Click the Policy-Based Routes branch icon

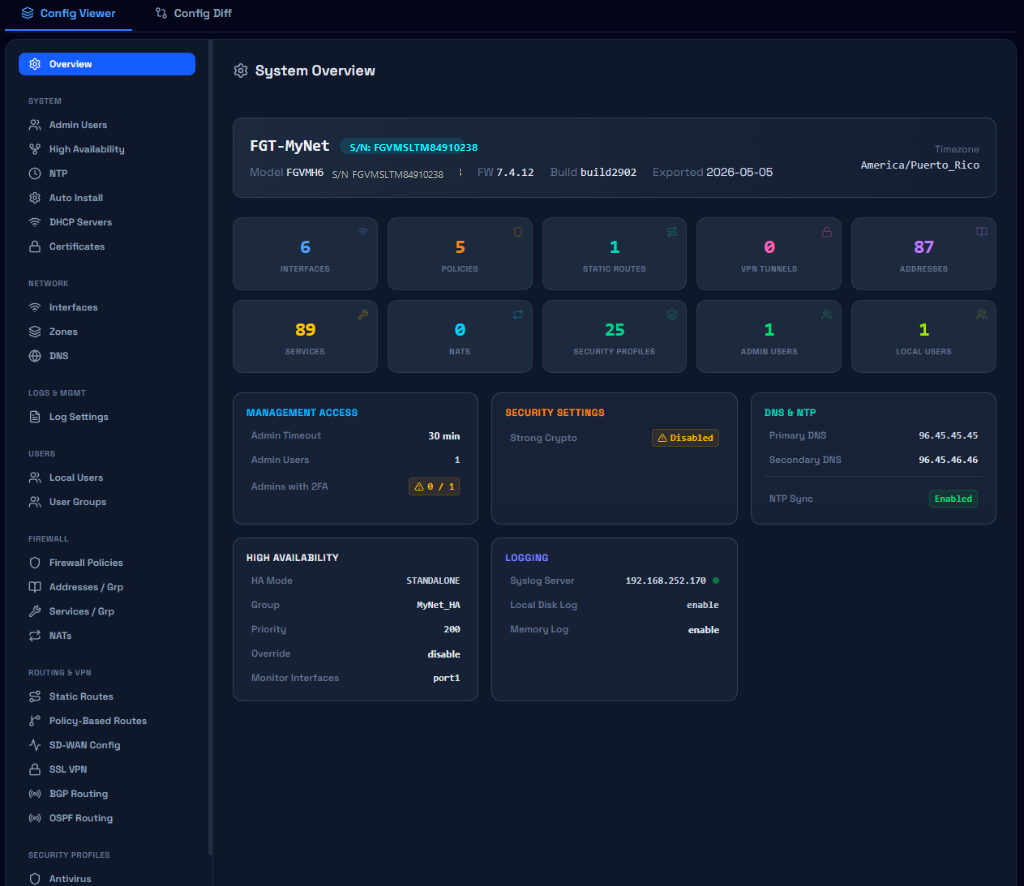point(35,721)
